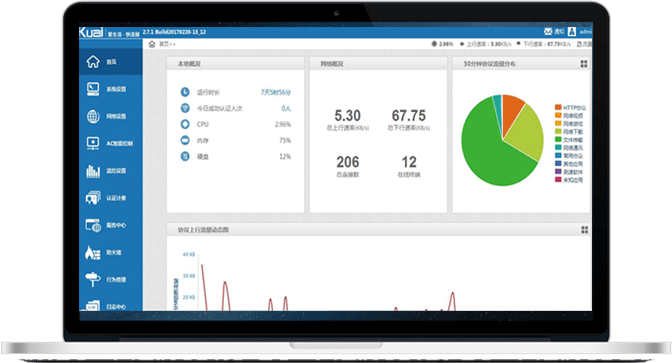The height and width of the screenshot is (363, 672).
Task: Click the green 文件传输 legend swatch
Action: pyautogui.click(x=558, y=139)
